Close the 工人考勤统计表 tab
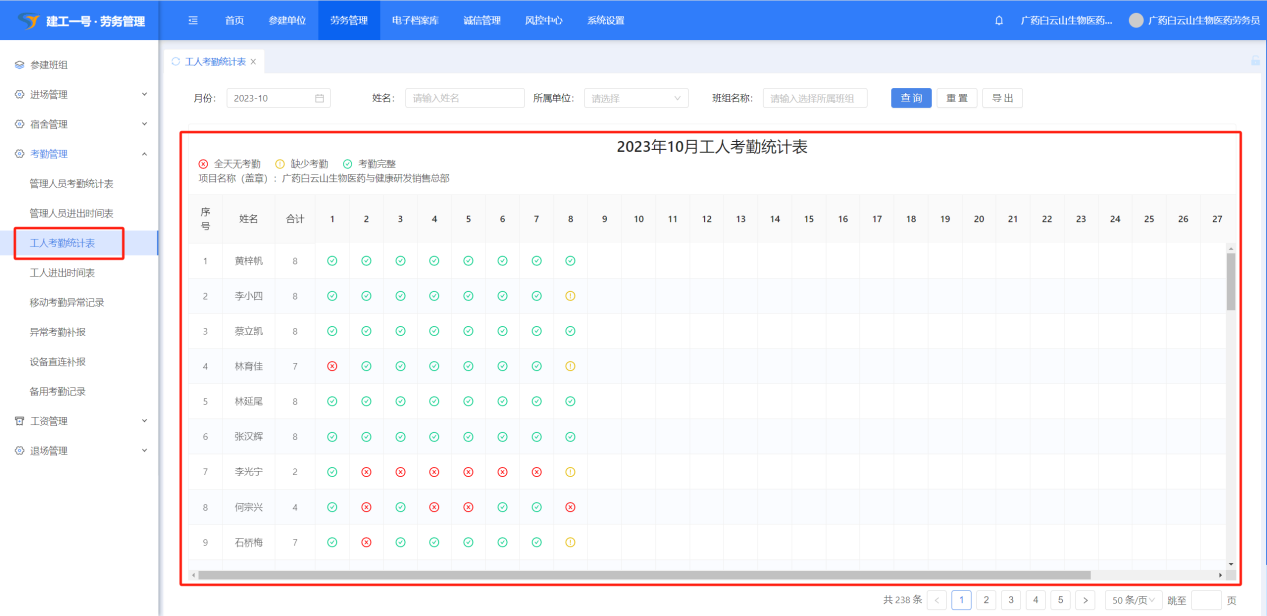Screen dimensions: 1267x616 (x=253, y=62)
